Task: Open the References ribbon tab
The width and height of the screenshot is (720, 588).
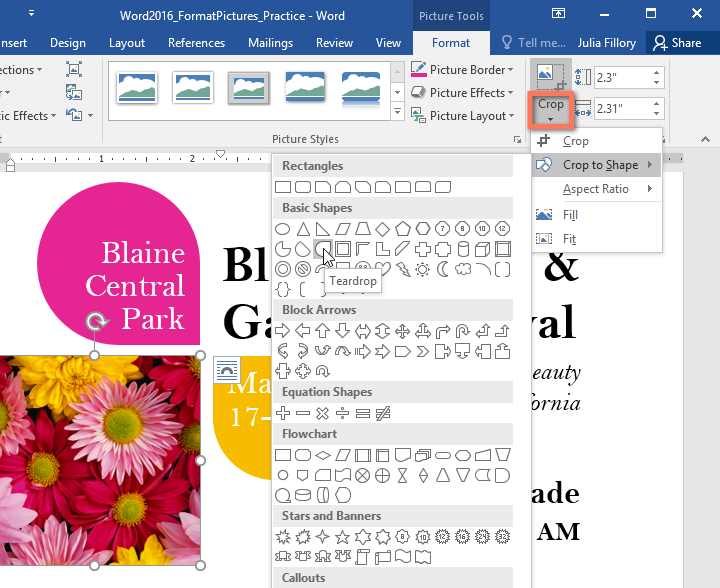Action: (196, 43)
